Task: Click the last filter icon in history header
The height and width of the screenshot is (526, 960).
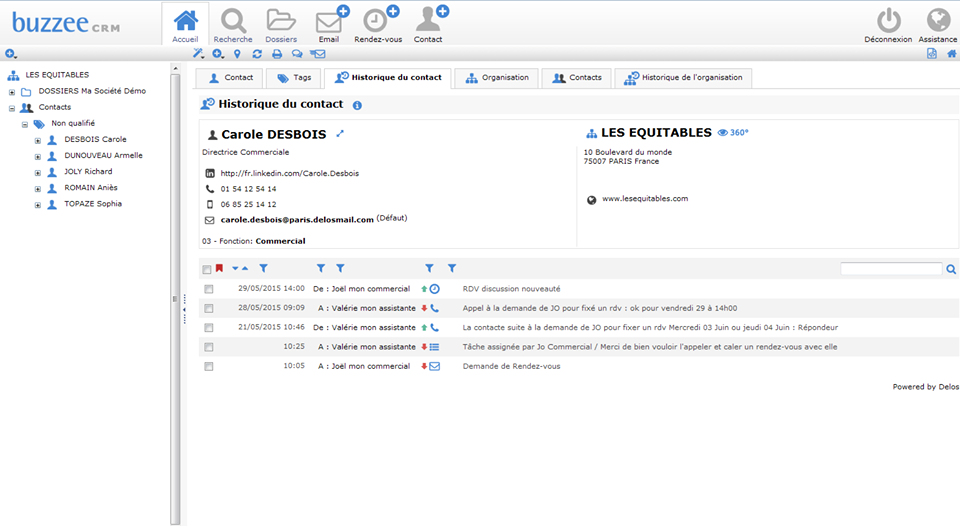Action: click(452, 268)
